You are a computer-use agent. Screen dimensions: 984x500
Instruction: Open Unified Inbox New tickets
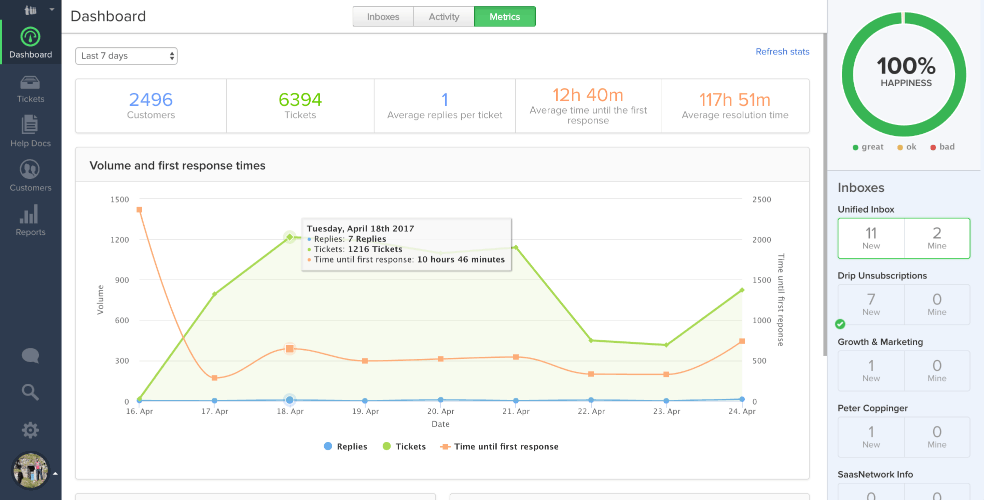point(871,238)
